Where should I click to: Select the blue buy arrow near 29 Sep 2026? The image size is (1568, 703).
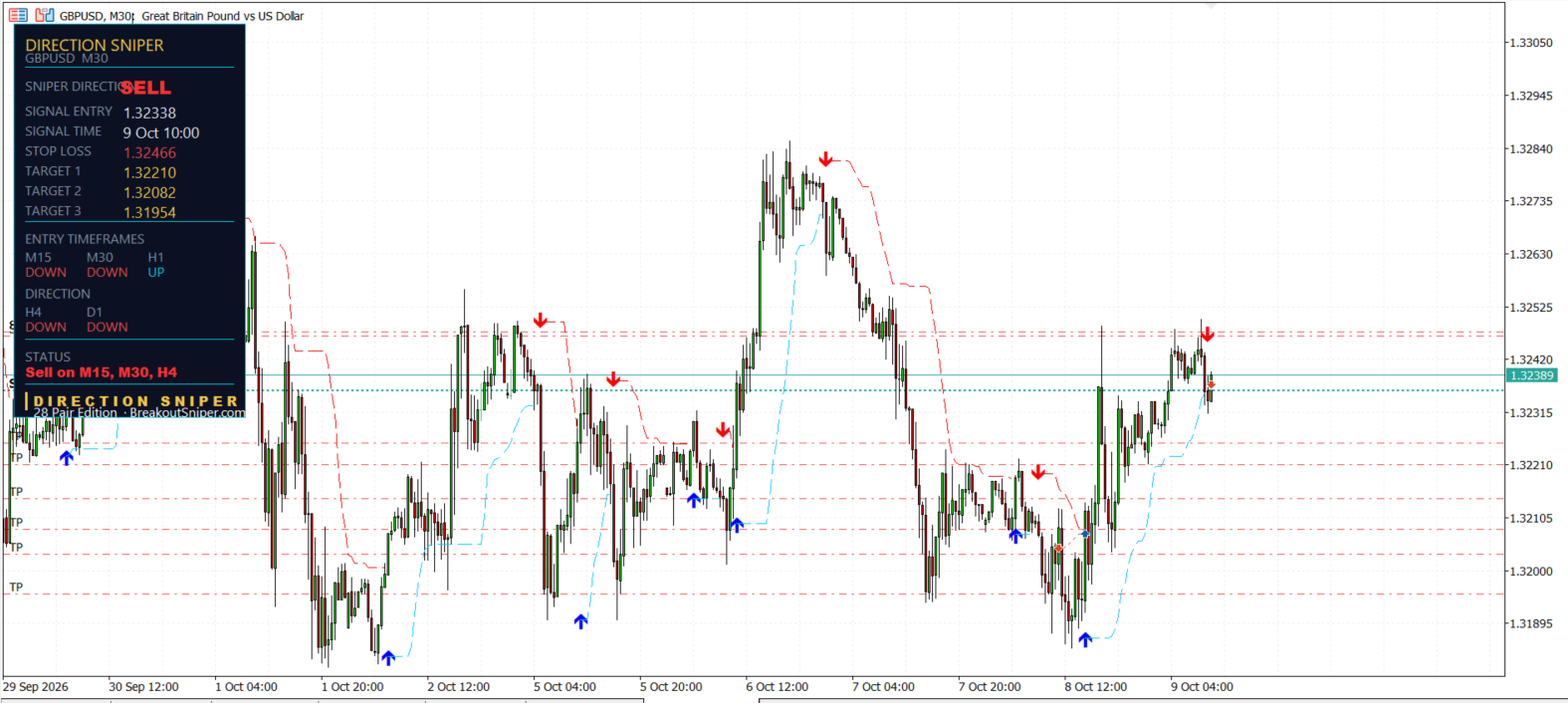click(x=66, y=458)
